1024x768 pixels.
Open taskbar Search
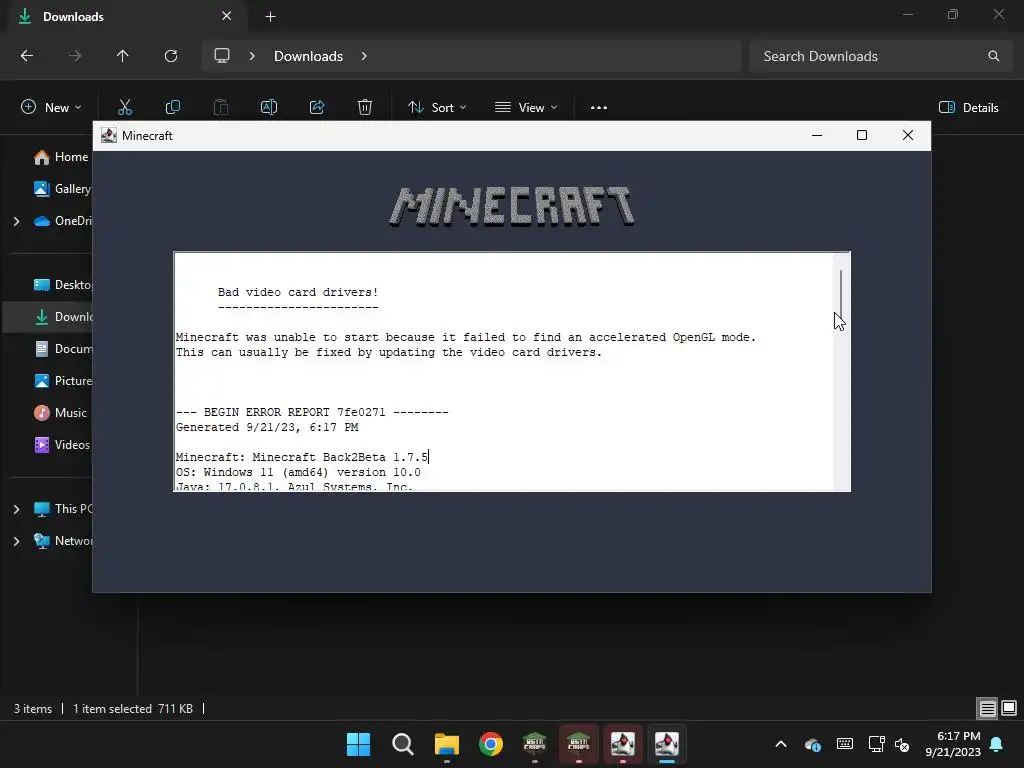(402, 744)
